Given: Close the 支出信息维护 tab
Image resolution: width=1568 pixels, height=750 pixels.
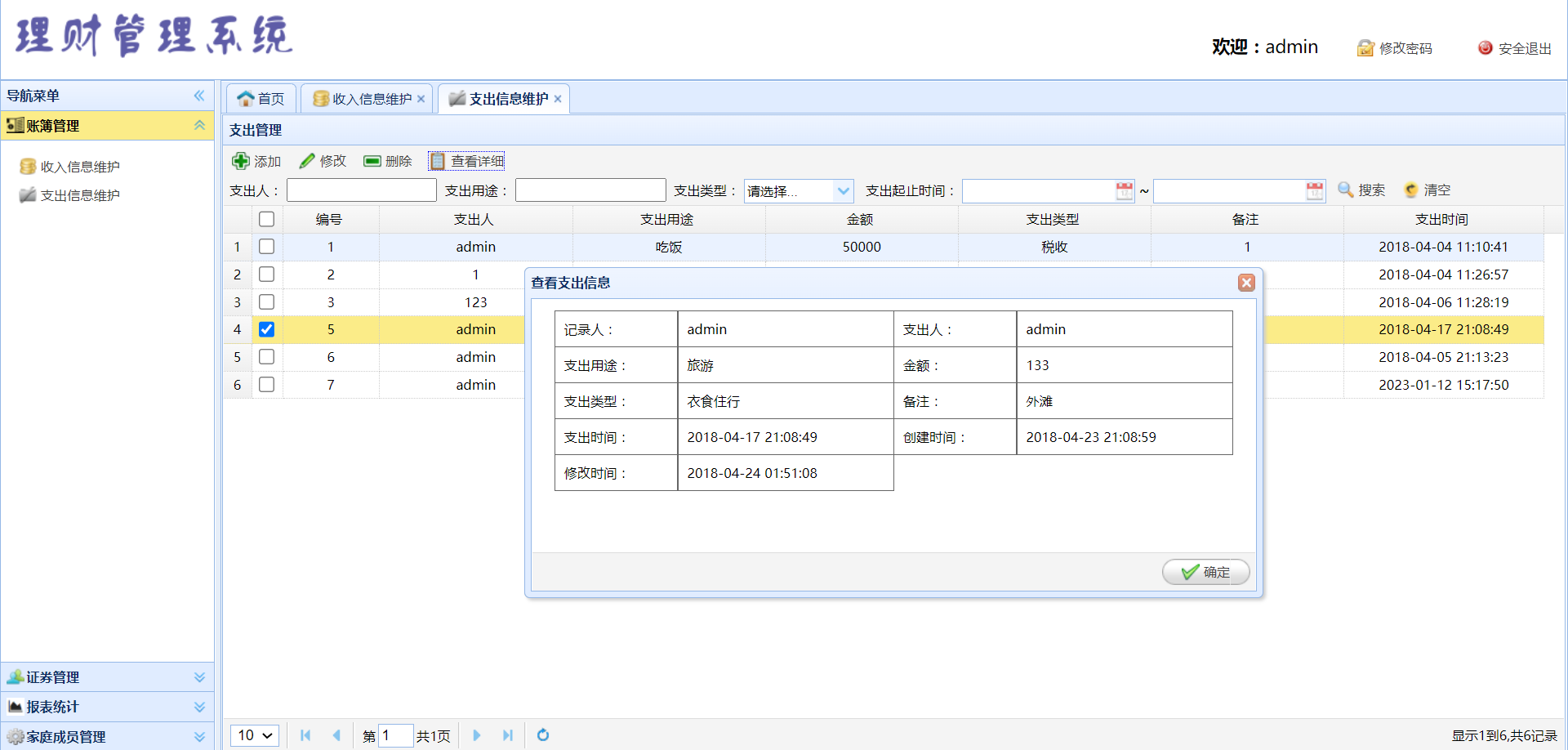Looking at the screenshot, I should click(558, 99).
